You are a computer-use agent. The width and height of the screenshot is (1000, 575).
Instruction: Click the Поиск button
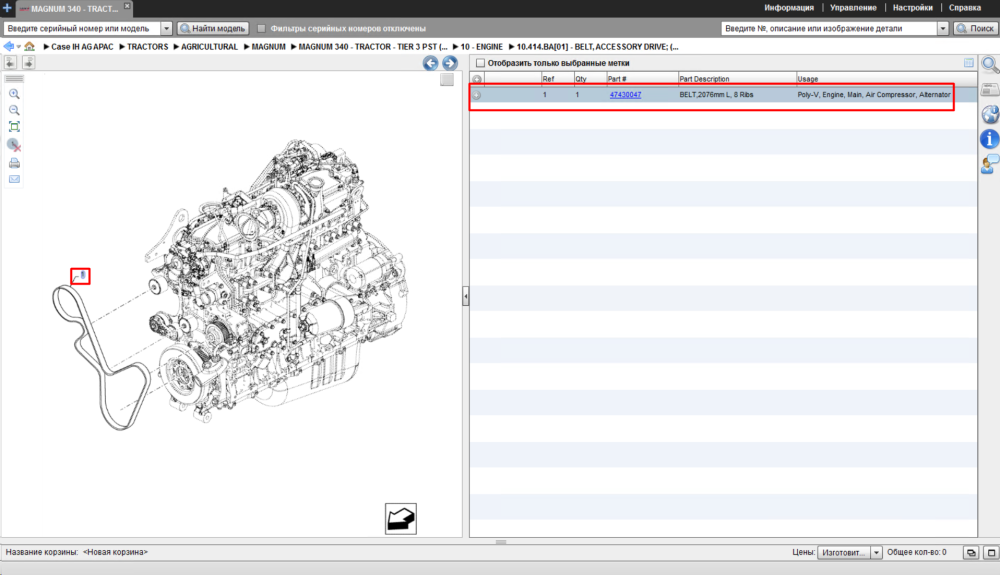click(x=976, y=28)
